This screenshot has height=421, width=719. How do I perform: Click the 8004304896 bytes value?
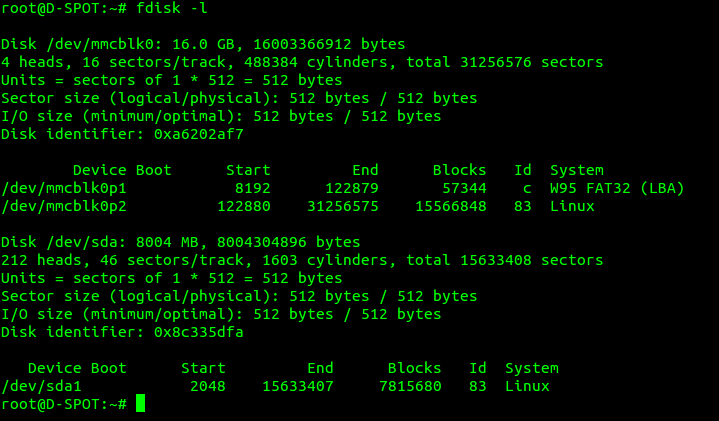288,242
